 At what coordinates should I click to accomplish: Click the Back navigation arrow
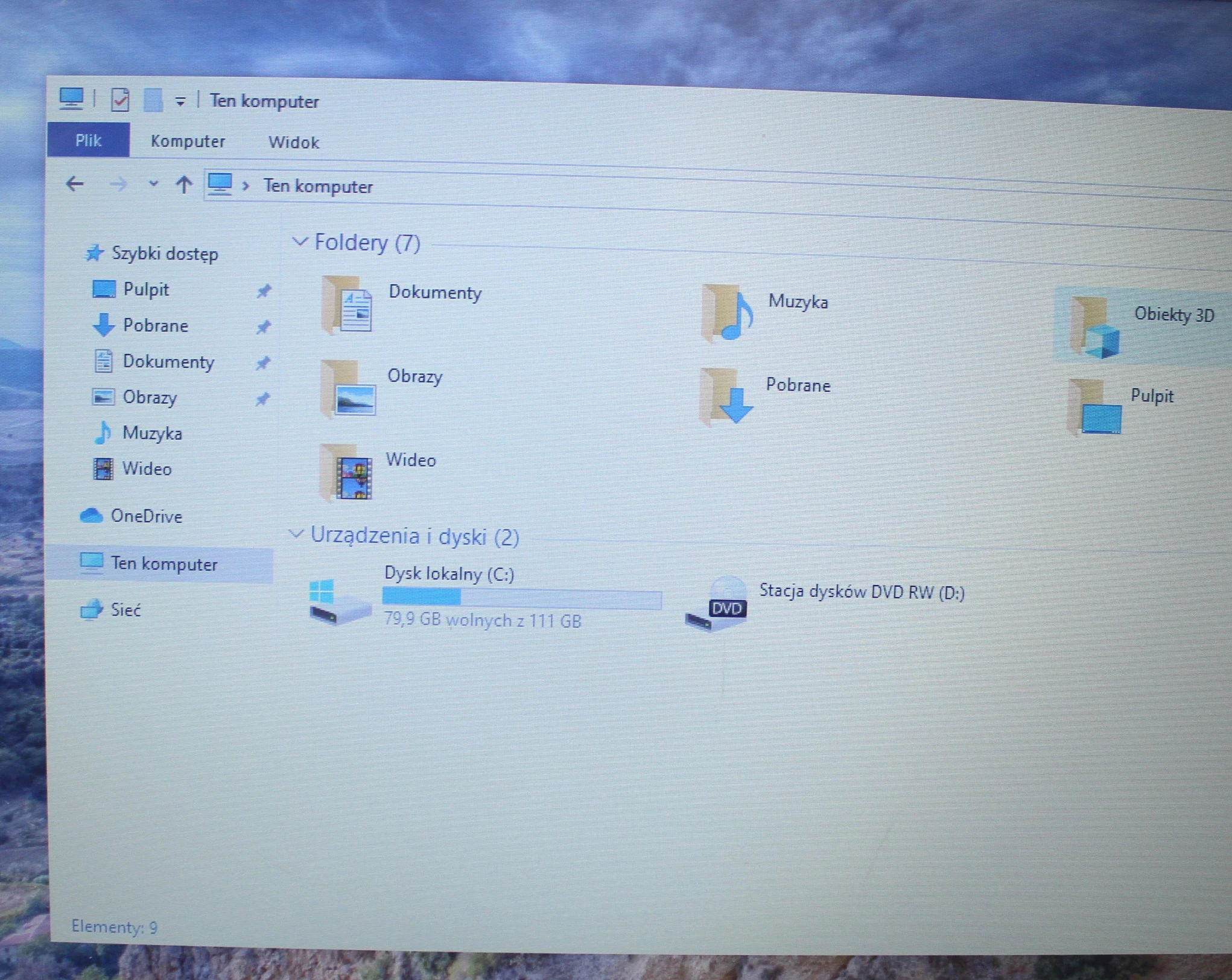[x=75, y=184]
